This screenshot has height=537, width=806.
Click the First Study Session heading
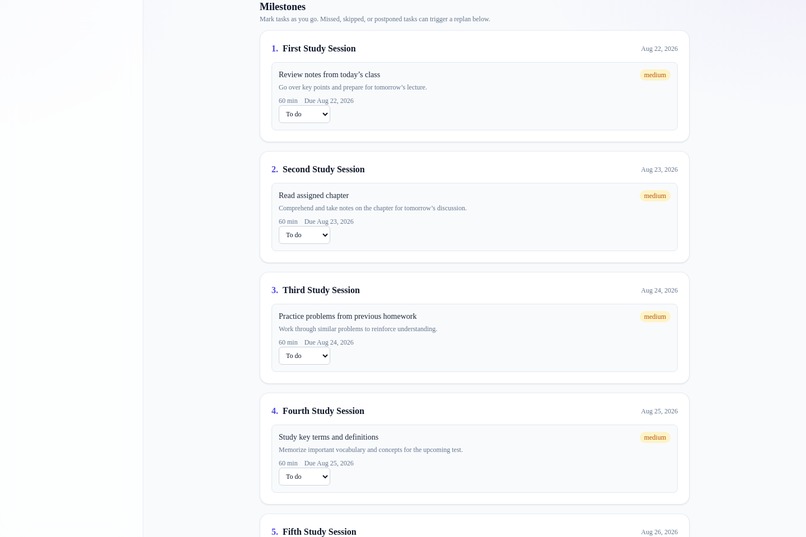pyautogui.click(x=319, y=48)
